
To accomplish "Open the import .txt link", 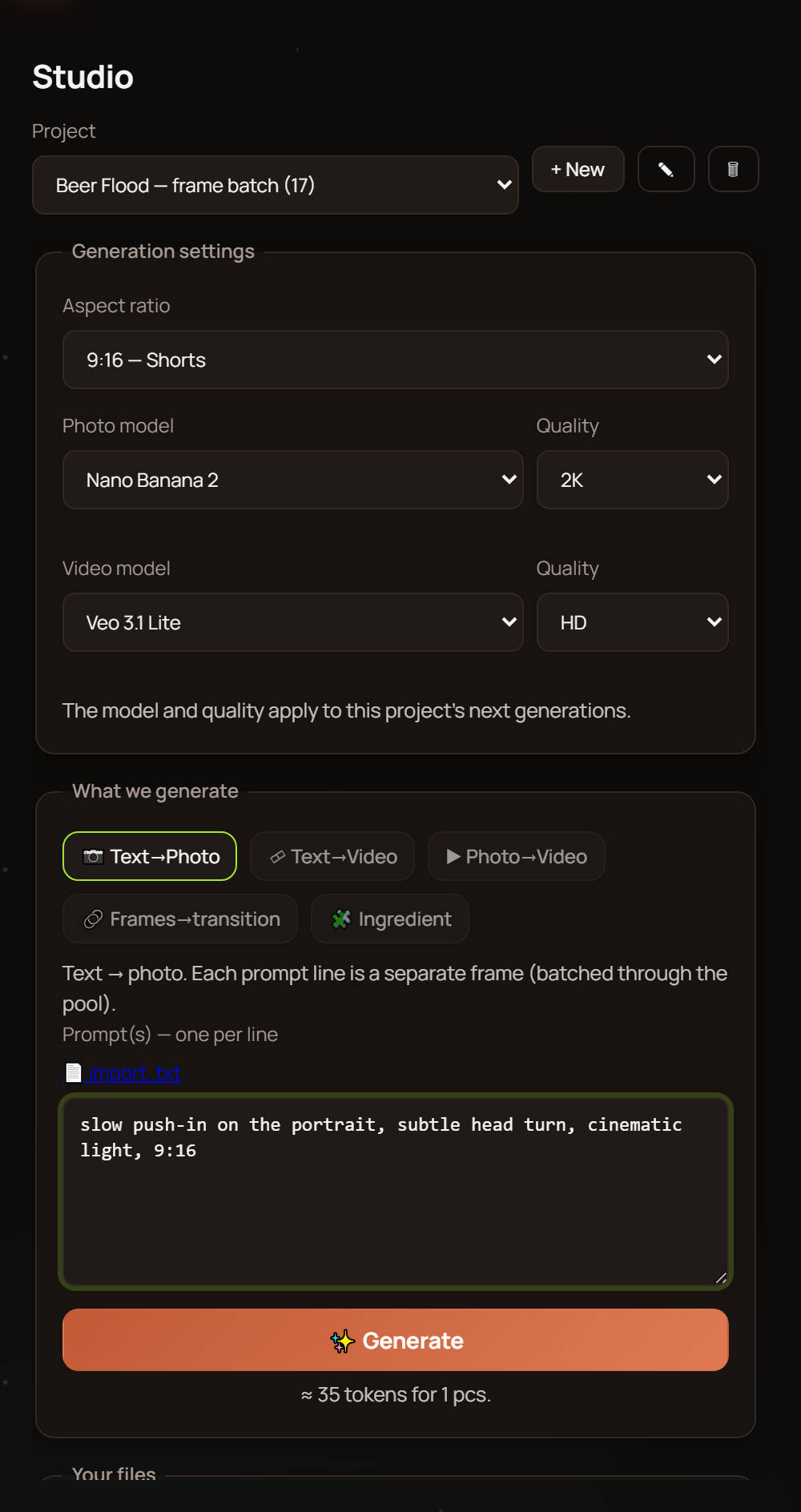I will click(133, 1072).
